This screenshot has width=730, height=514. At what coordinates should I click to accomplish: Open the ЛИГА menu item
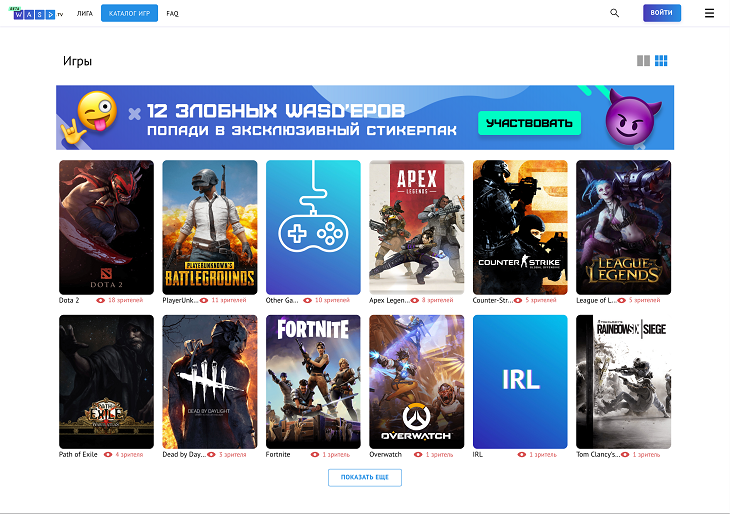point(85,14)
